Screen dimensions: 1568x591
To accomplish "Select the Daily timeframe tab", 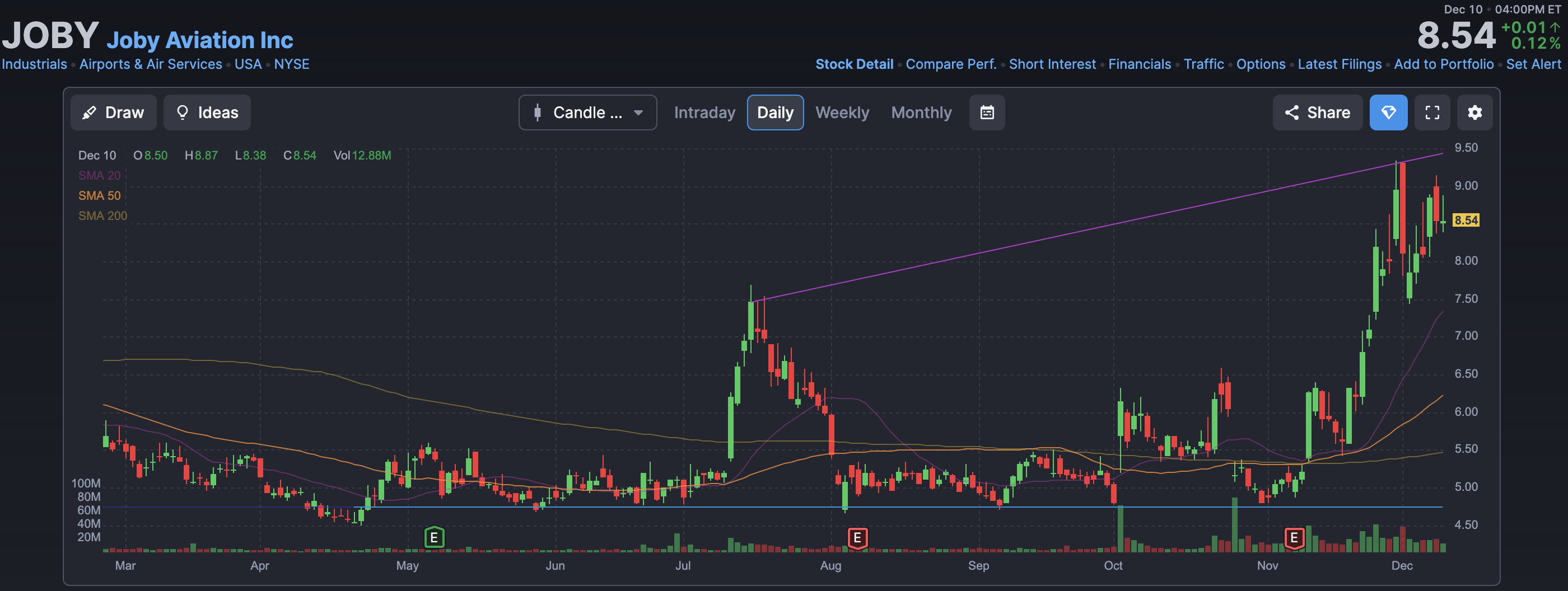I will [x=775, y=112].
